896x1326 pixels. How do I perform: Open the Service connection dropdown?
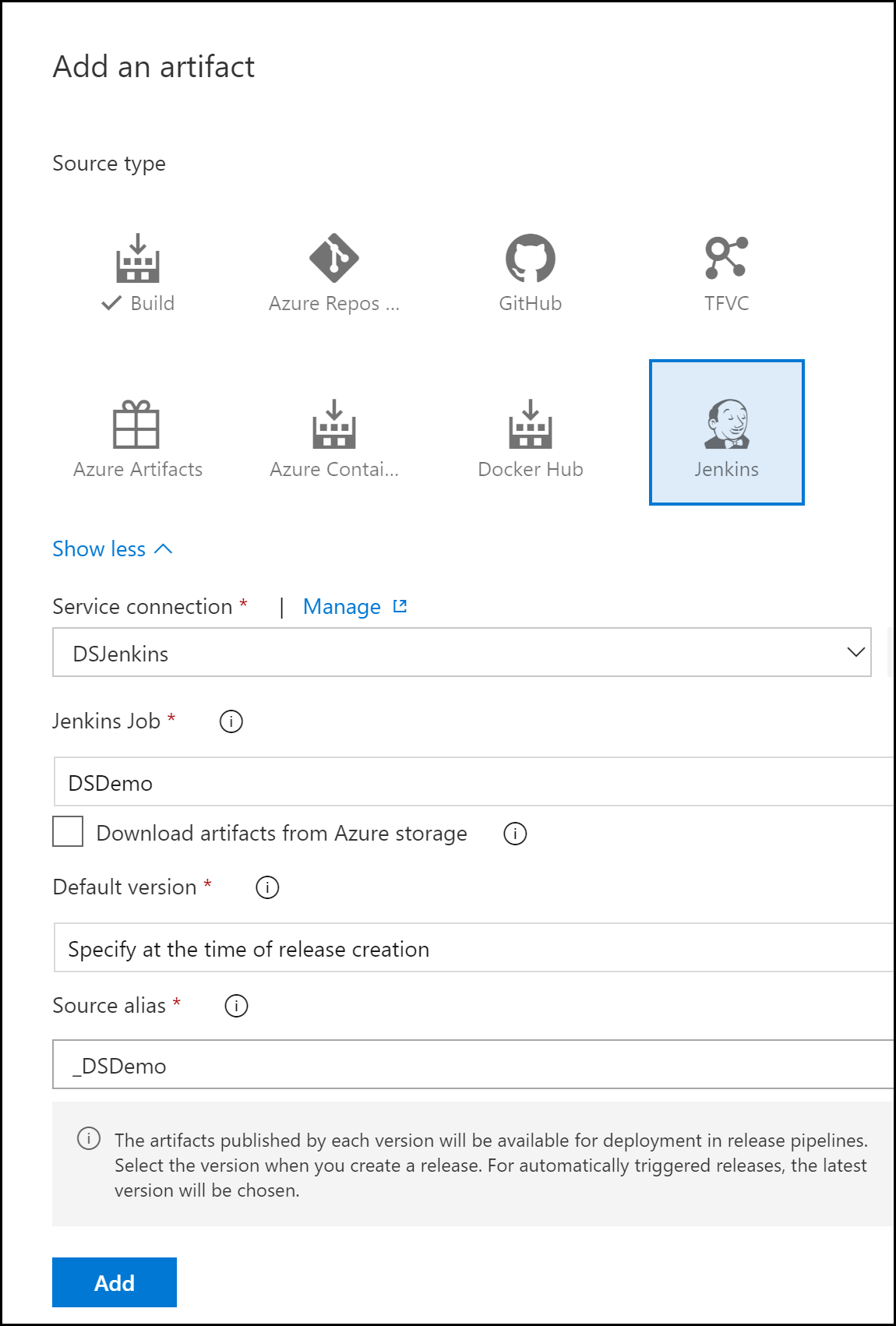tap(462, 653)
